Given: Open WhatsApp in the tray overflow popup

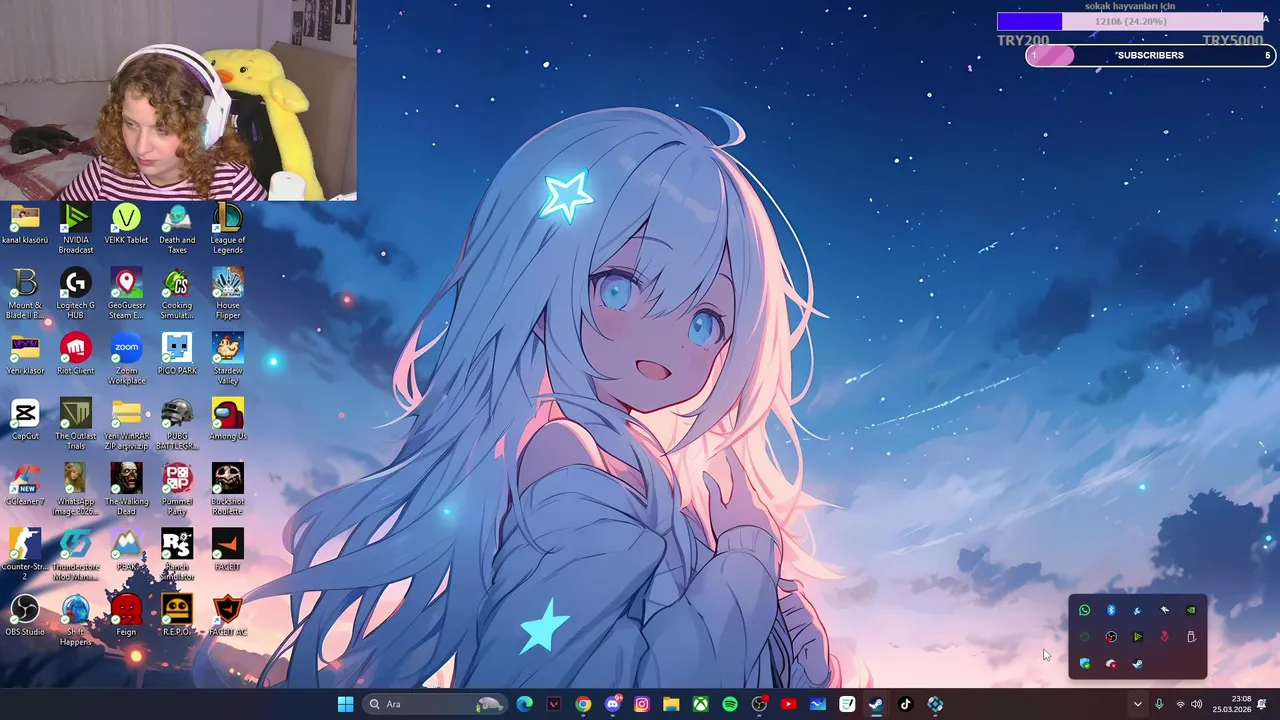Looking at the screenshot, I should coord(1085,610).
